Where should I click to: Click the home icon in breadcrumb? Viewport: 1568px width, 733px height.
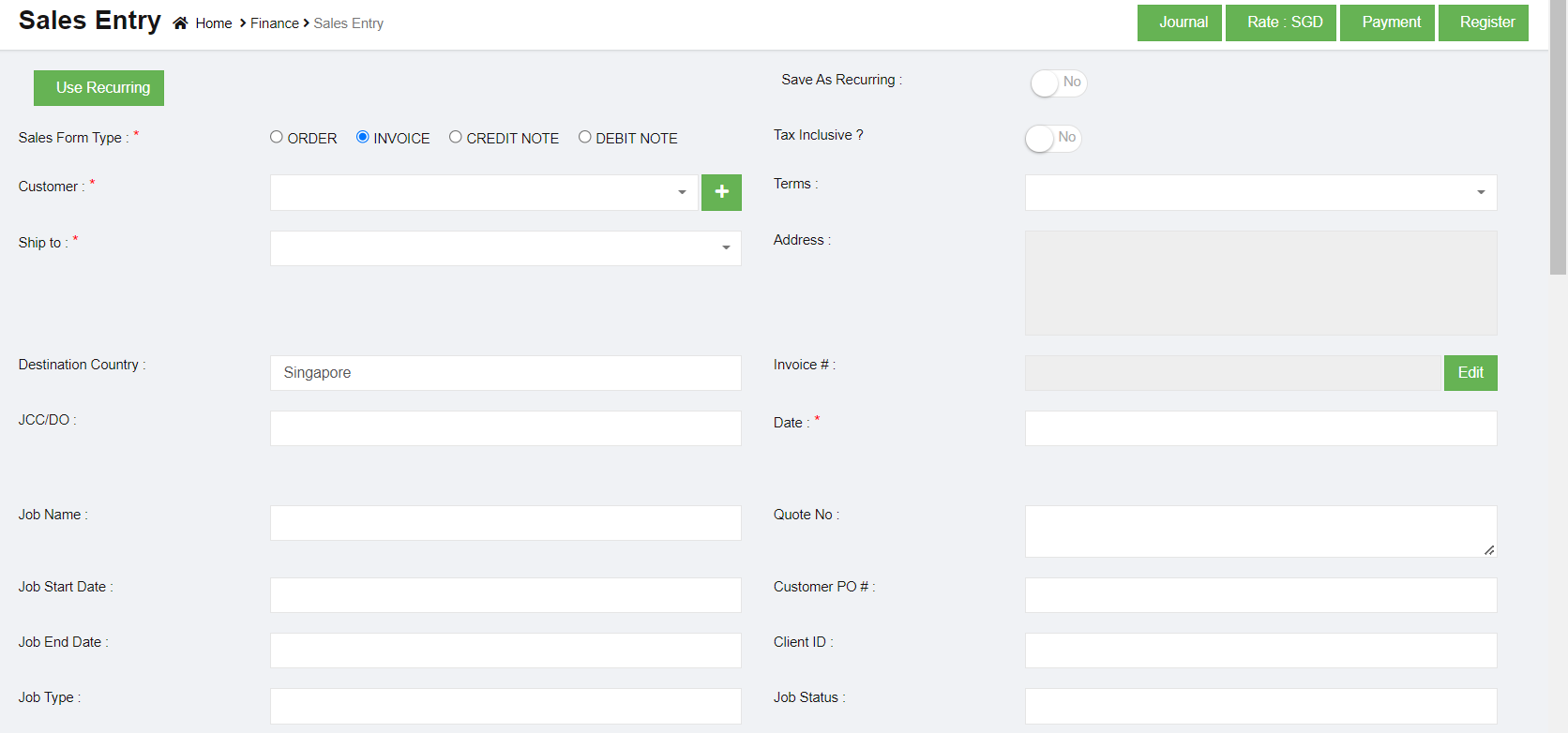tap(180, 23)
